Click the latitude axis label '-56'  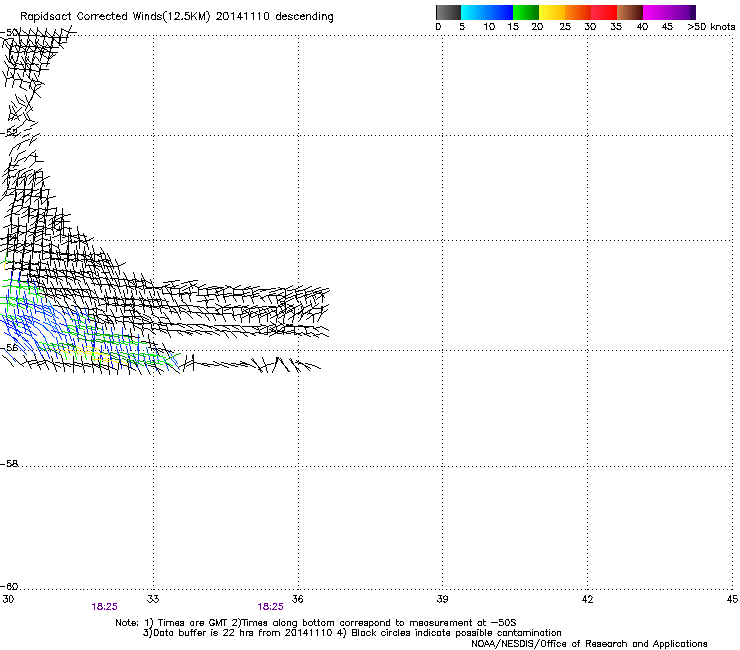click(x=9, y=347)
